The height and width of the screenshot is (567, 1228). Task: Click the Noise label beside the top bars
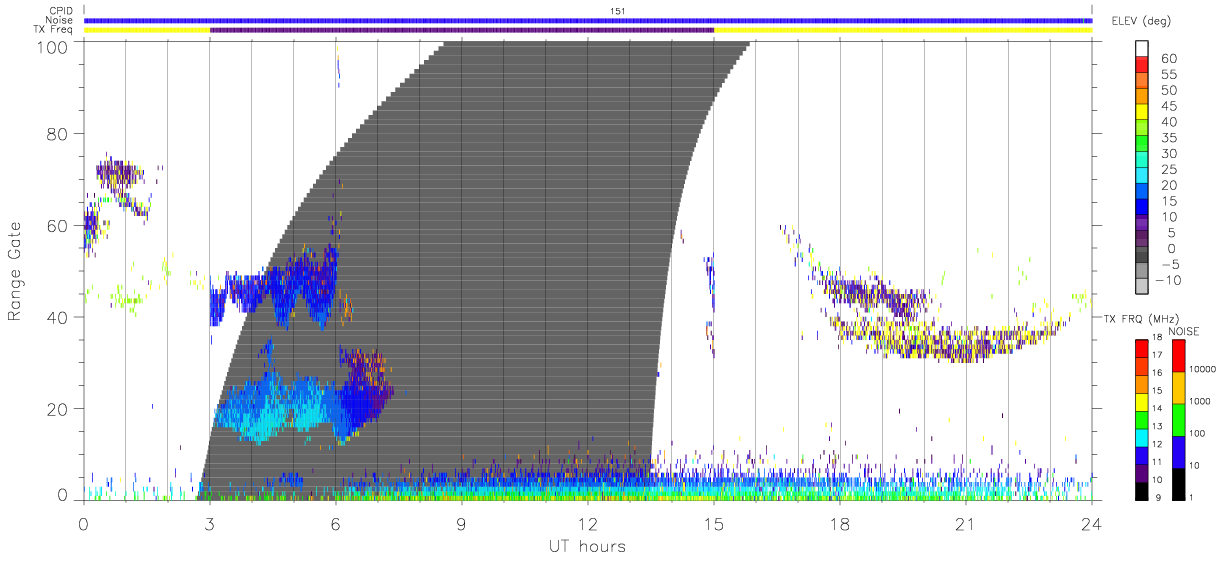click(x=61, y=20)
